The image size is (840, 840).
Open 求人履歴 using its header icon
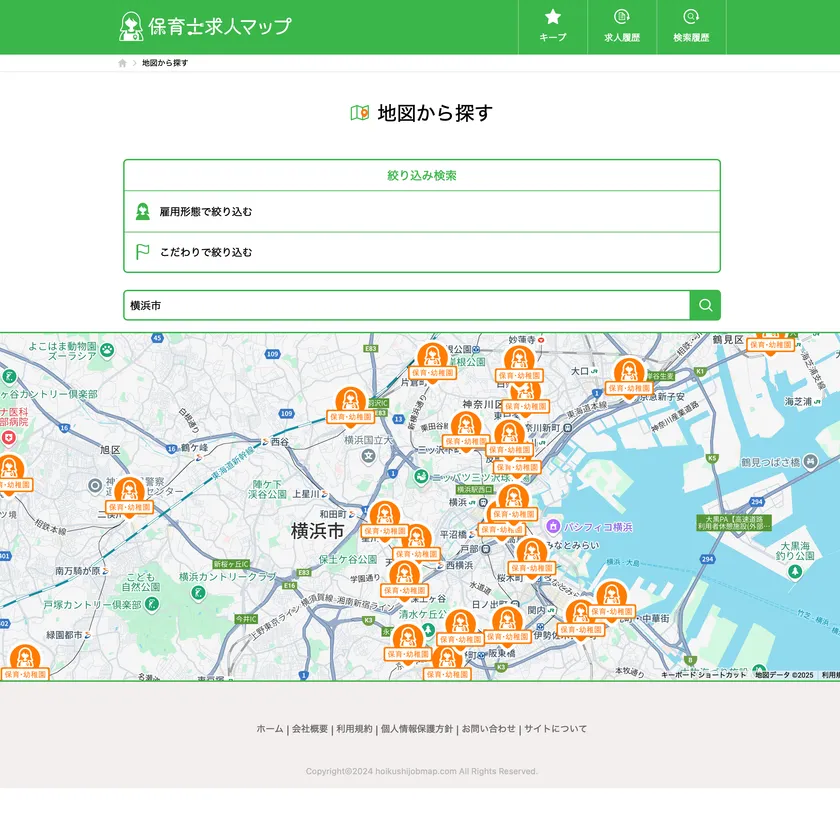620,18
